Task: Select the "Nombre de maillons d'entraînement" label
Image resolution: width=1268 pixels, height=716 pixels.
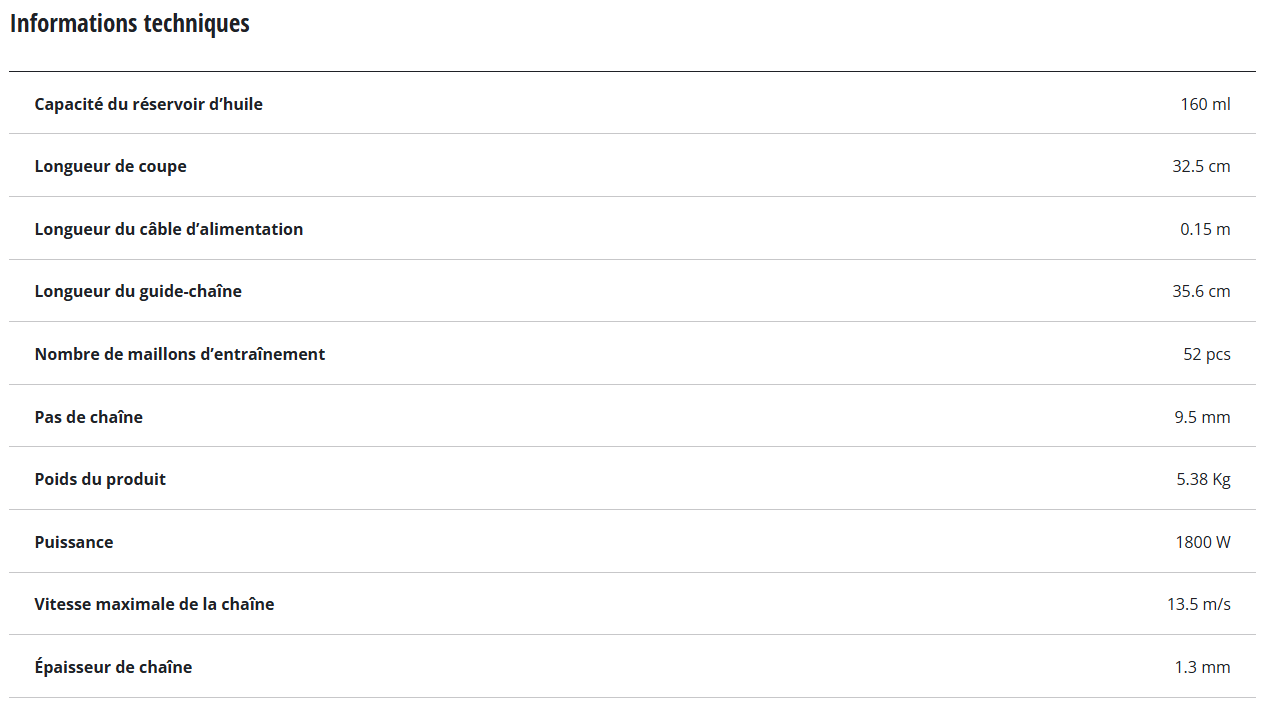Action: pyautogui.click(x=179, y=354)
